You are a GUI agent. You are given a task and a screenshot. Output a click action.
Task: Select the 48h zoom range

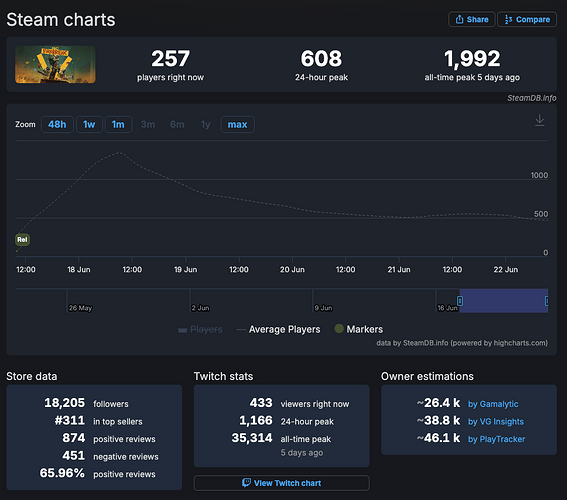coord(57,124)
